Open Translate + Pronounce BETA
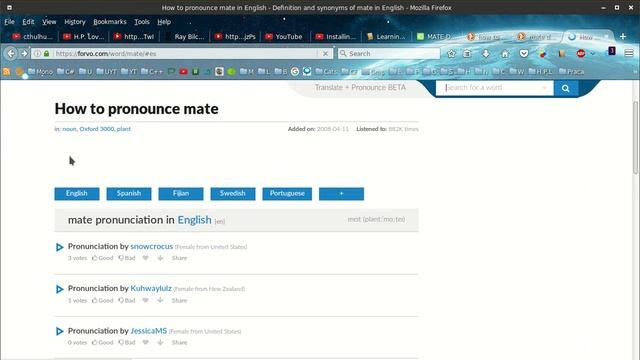Image resolution: width=640 pixels, height=360 pixels. click(x=360, y=87)
